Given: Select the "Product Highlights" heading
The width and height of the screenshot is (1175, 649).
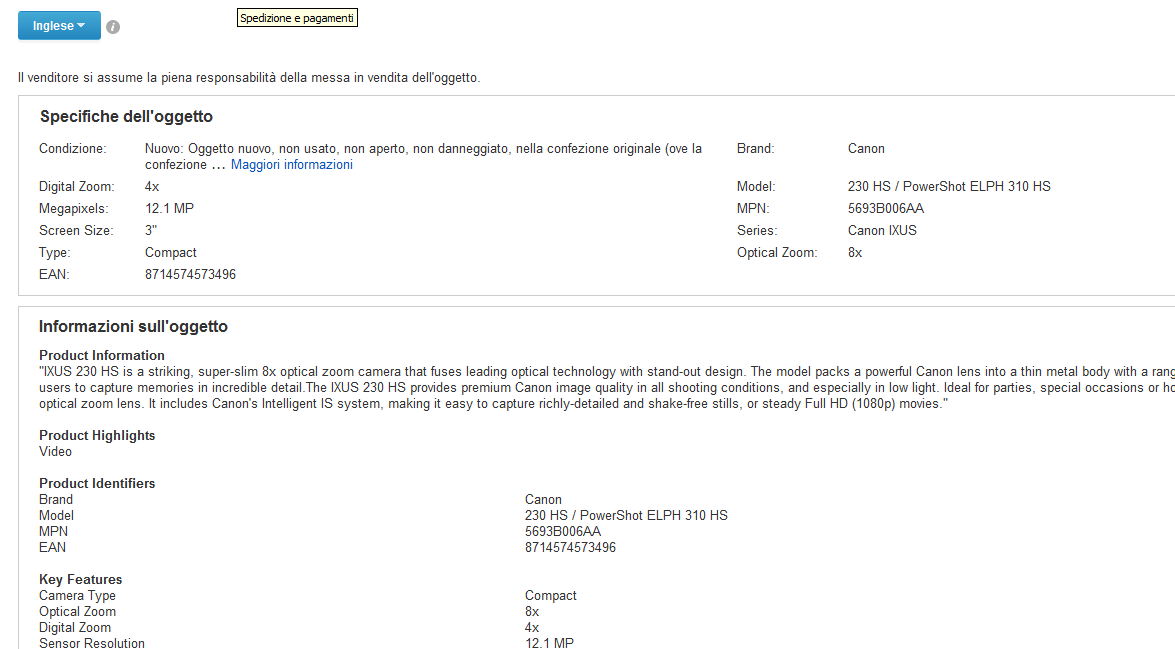Looking at the screenshot, I should click(x=97, y=435).
